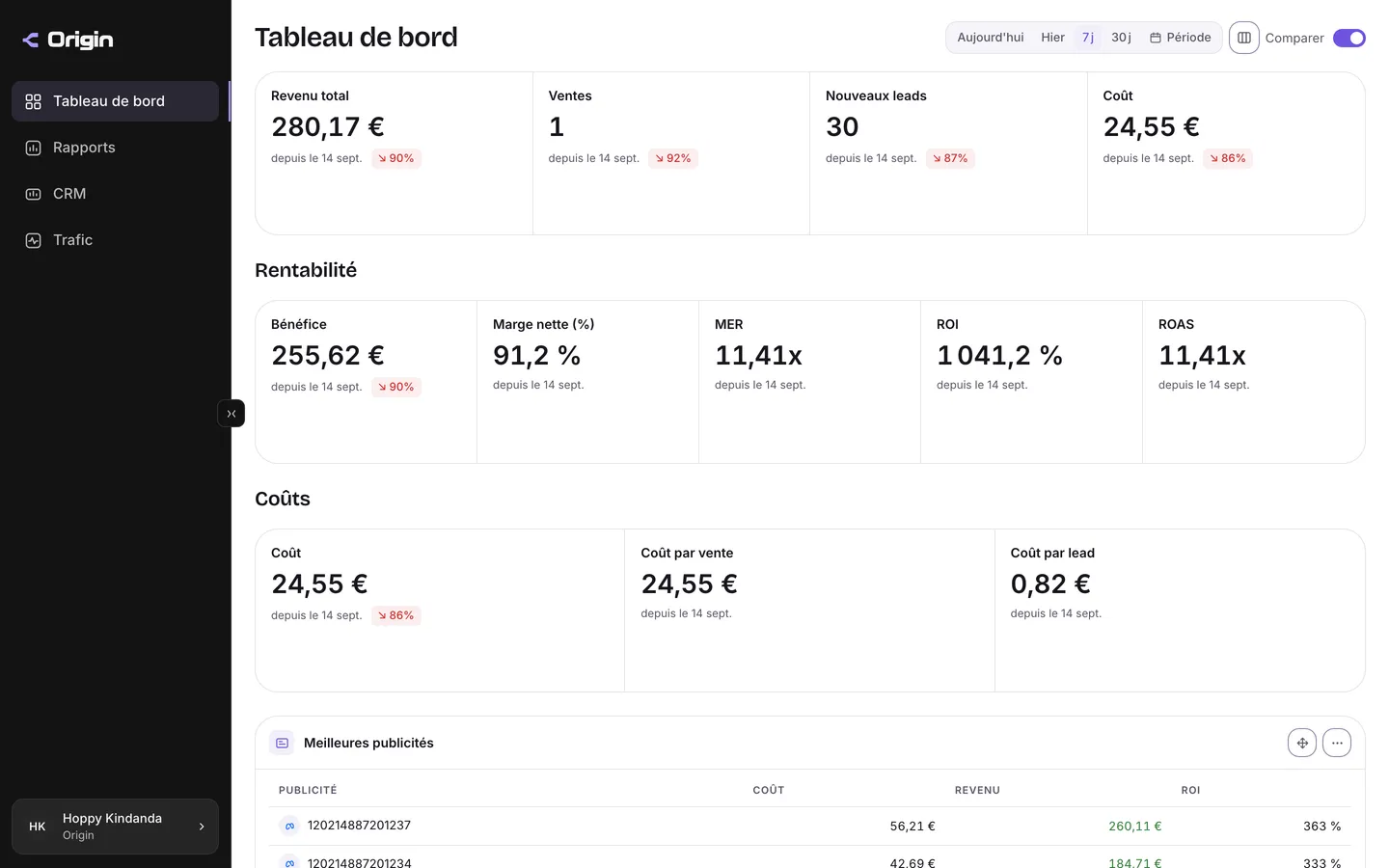The width and height of the screenshot is (1389, 868).
Task: Click the ROI column header in the ads table
Action: [1190, 790]
